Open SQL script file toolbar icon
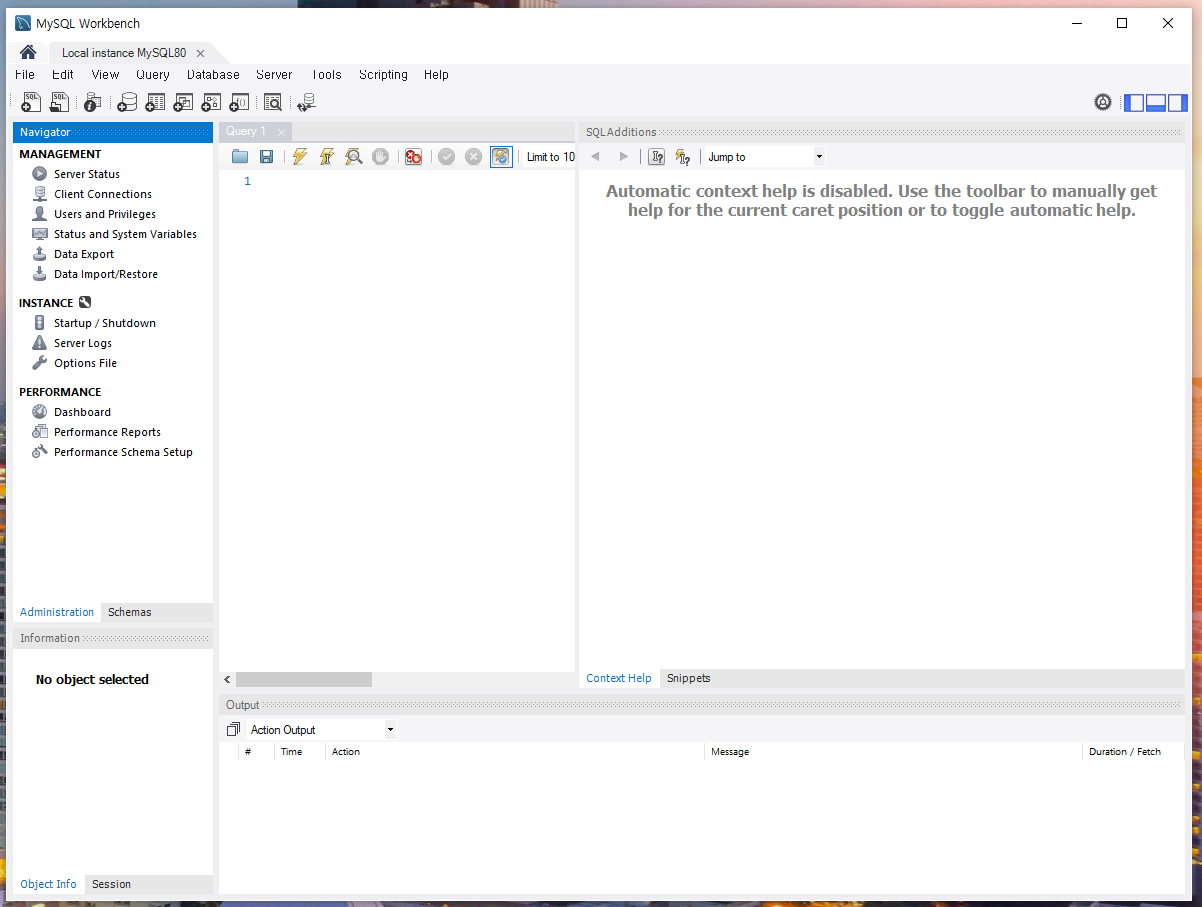This screenshot has height=907, width=1202. pos(60,101)
